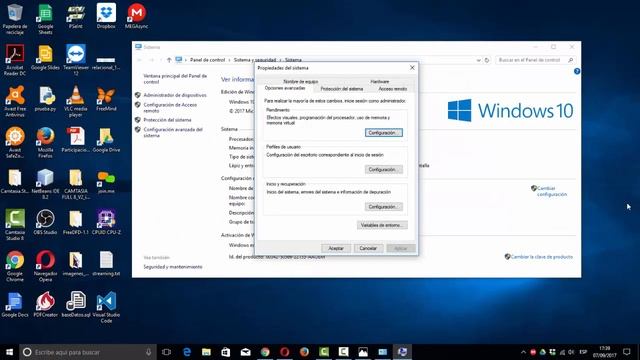
Task: Click the Cancelar button
Action: [368, 248]
